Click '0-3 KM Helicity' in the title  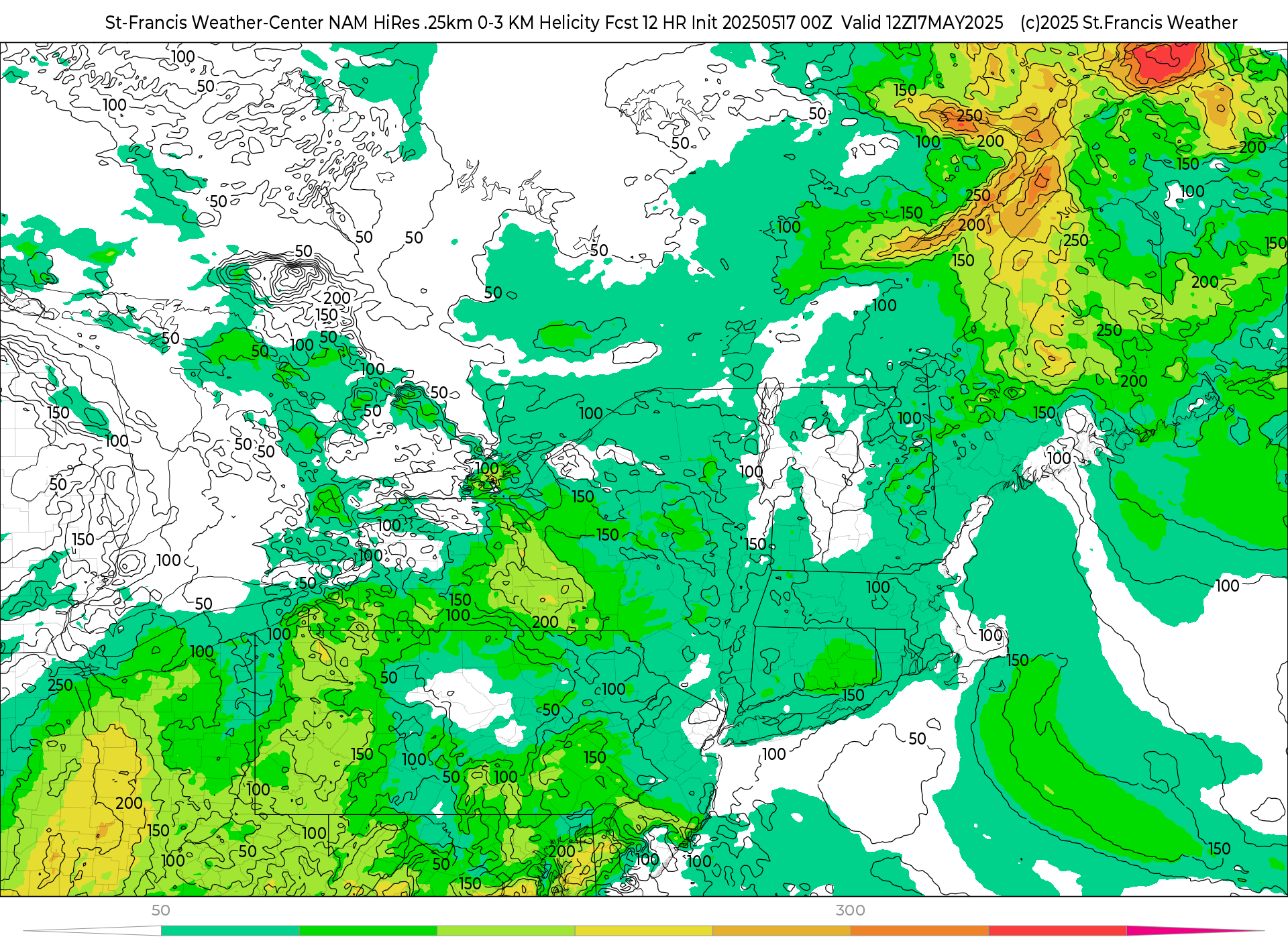[x=539, y=23]
